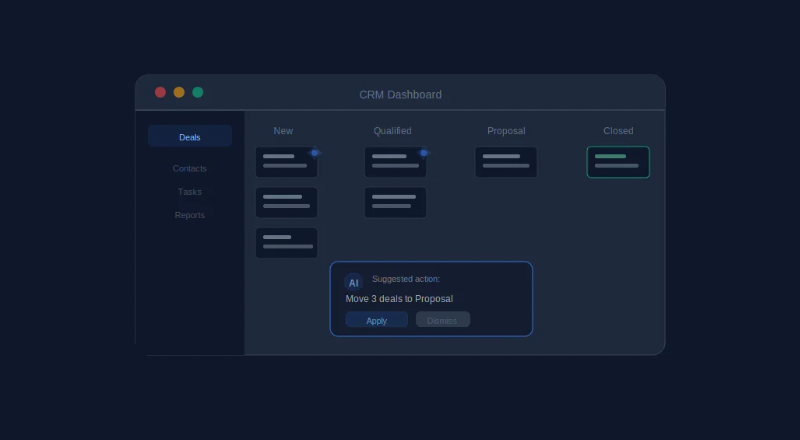
Task: Open the deal card under Proposal
Action: pos(506,162)
